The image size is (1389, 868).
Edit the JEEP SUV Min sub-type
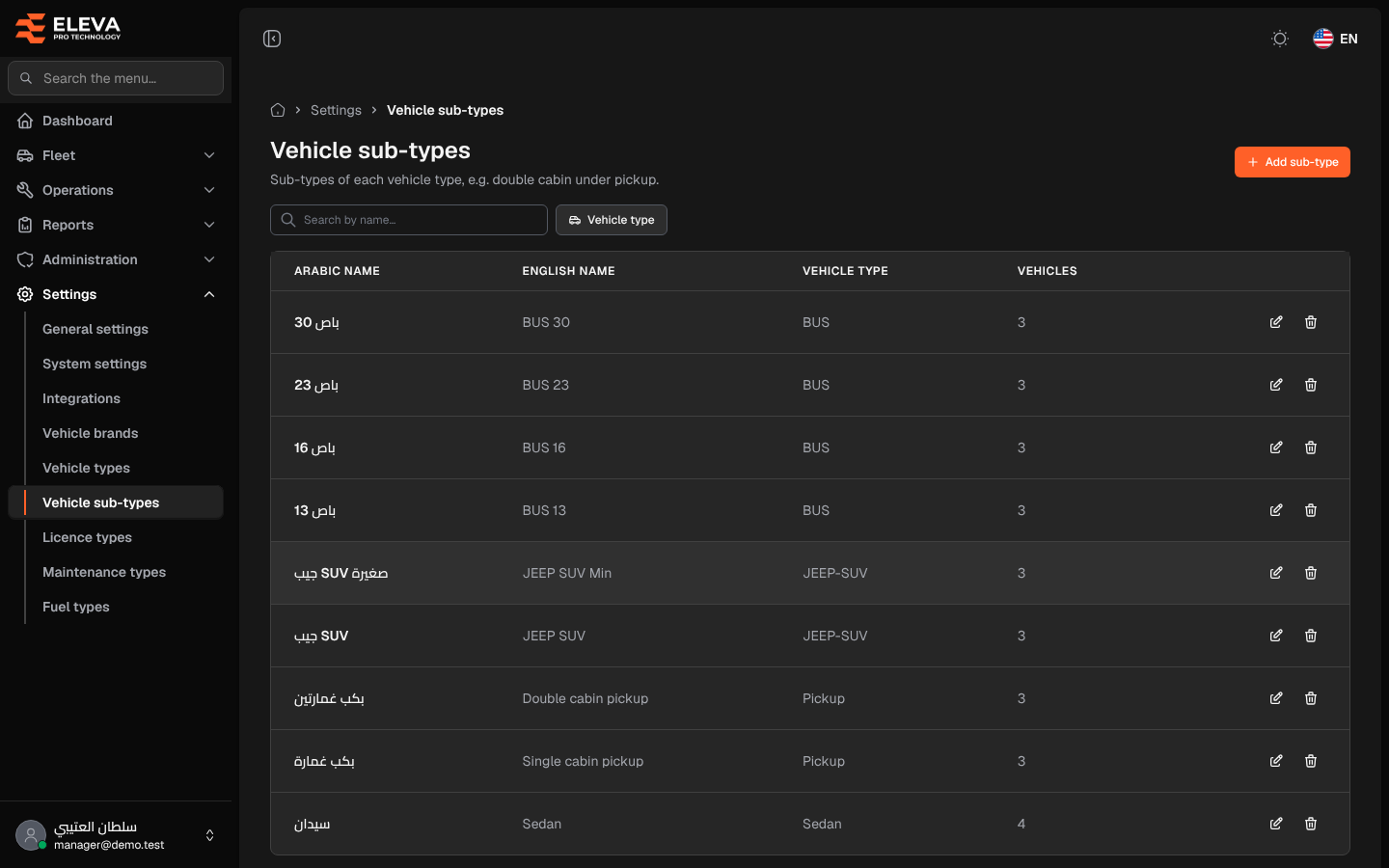click(x=1276, y=573)
